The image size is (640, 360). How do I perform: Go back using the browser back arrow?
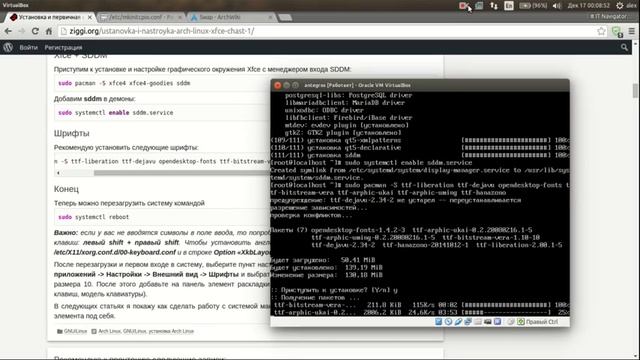click(x=8, y=31)
